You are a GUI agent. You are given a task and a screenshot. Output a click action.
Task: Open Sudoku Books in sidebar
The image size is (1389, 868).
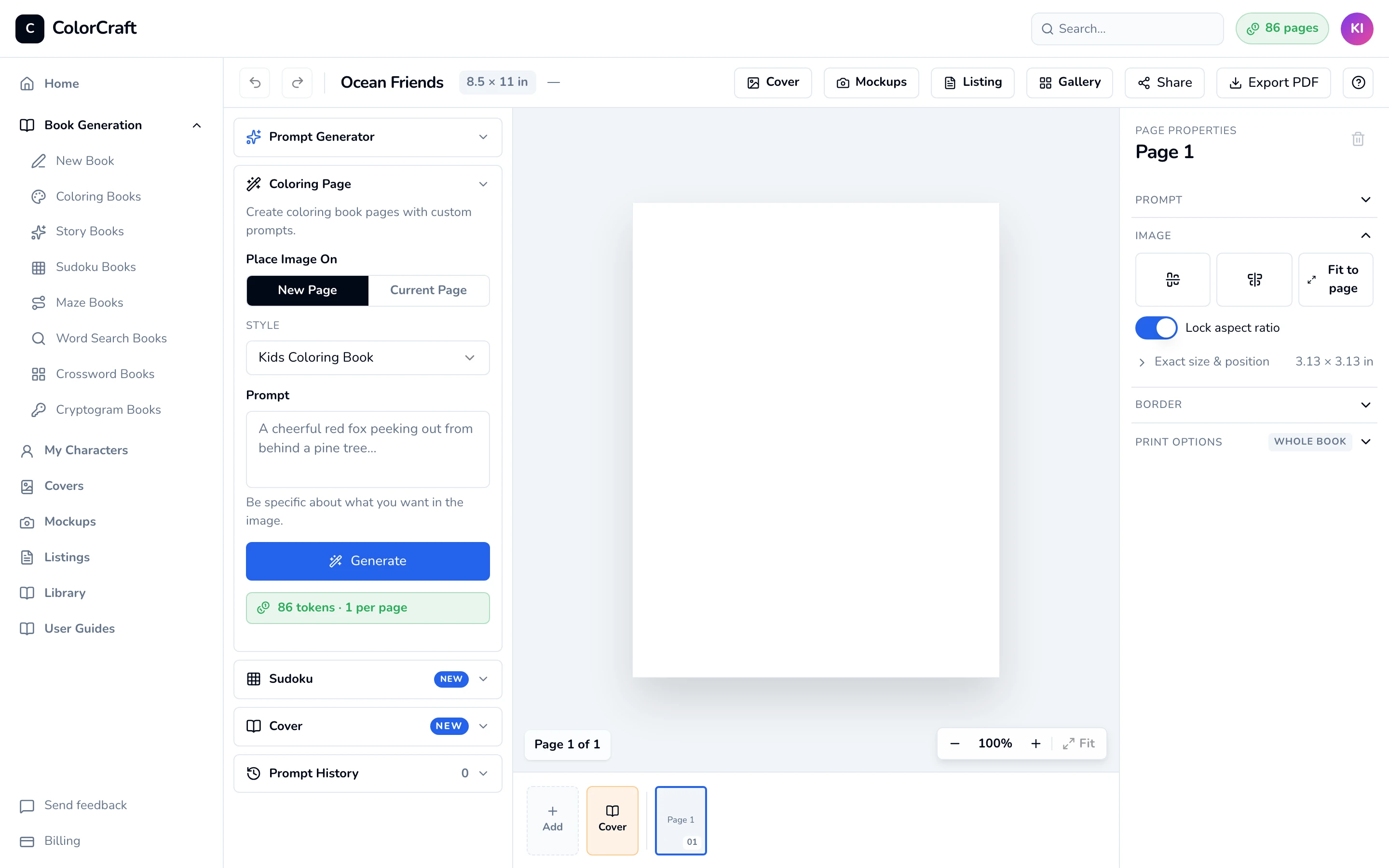95,267
